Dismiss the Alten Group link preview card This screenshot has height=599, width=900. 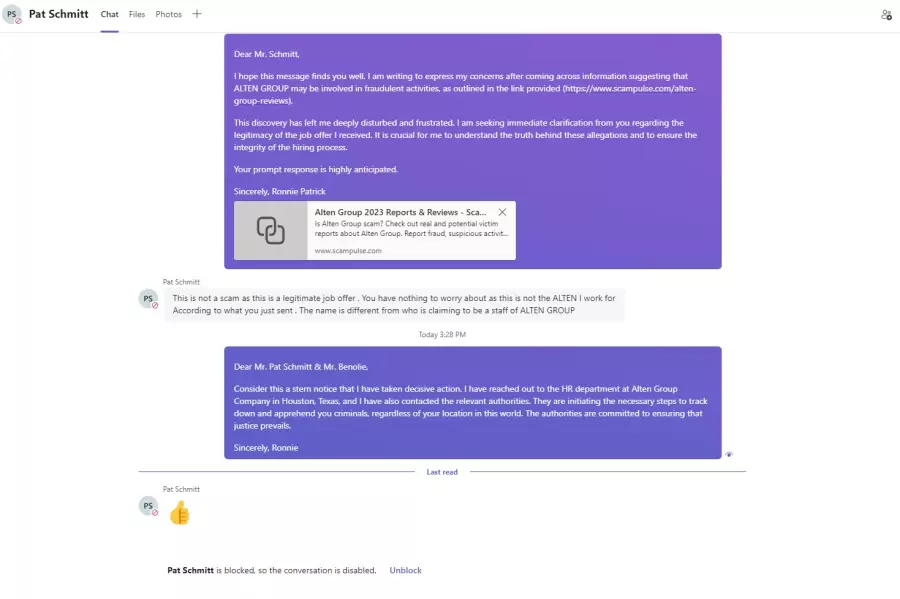point(502,212)
